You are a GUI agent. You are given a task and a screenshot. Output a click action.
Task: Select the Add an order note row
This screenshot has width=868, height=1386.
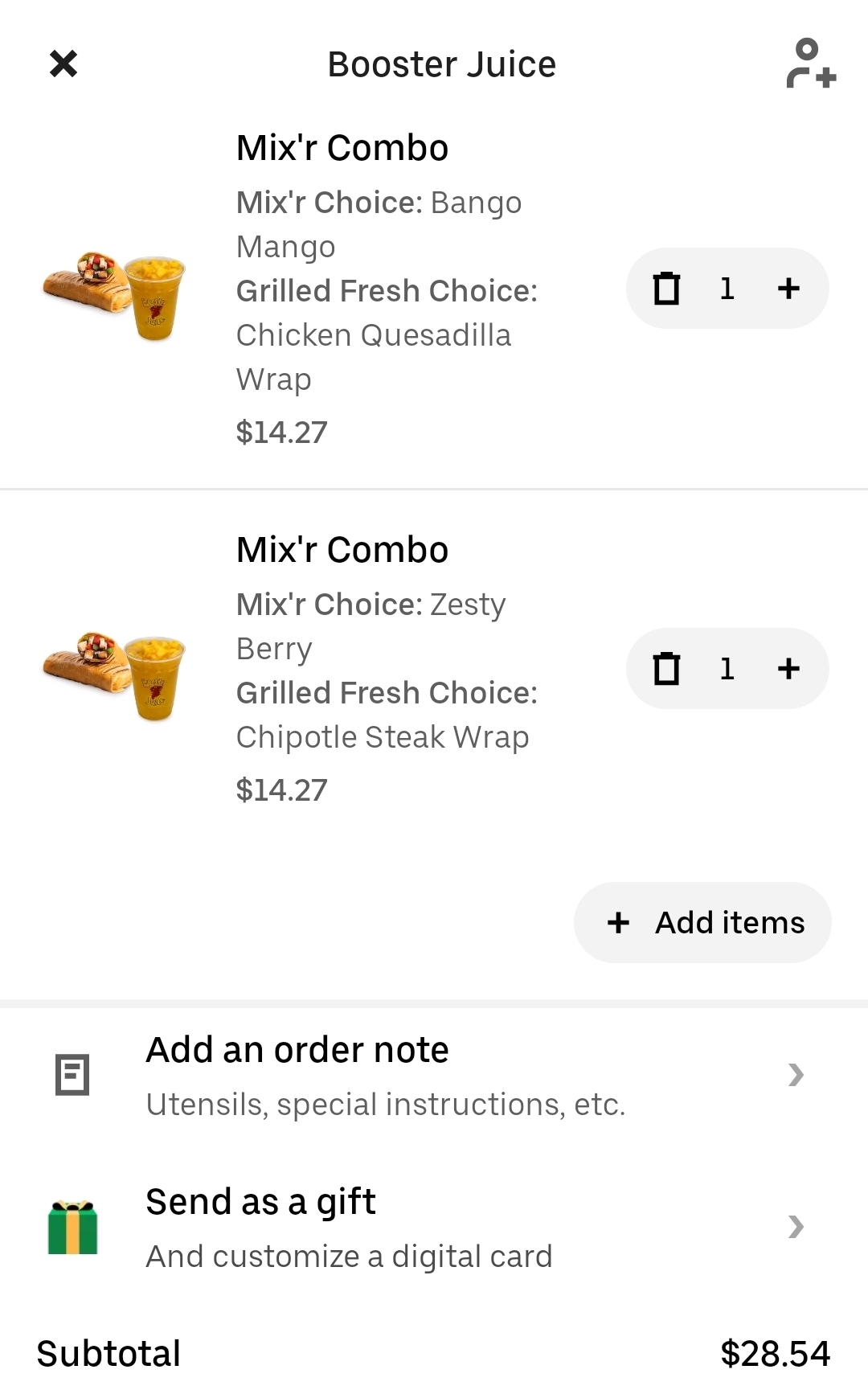coord(386,1076)
